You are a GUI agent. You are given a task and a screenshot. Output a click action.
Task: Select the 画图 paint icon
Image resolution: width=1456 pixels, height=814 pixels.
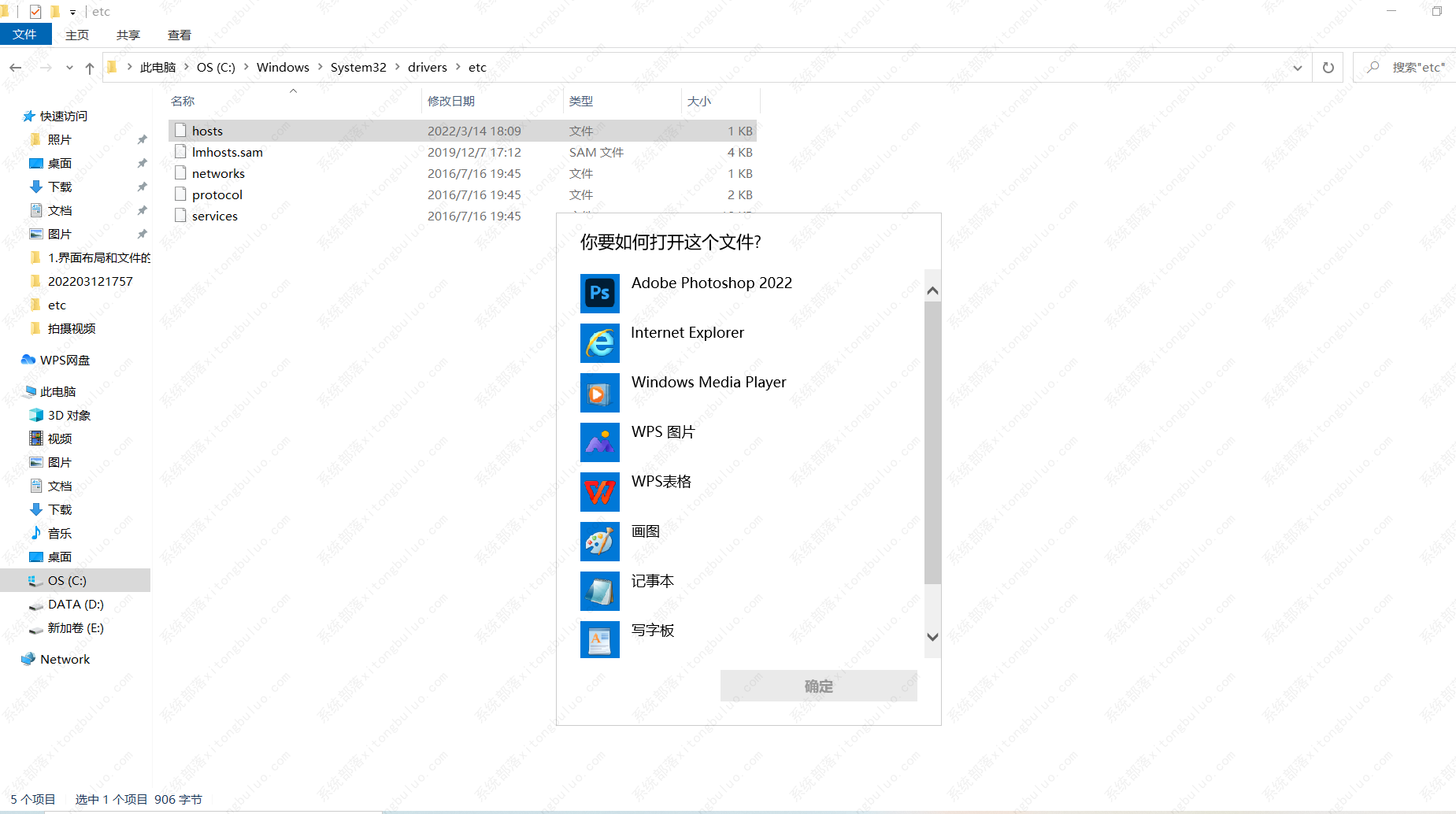599,541
